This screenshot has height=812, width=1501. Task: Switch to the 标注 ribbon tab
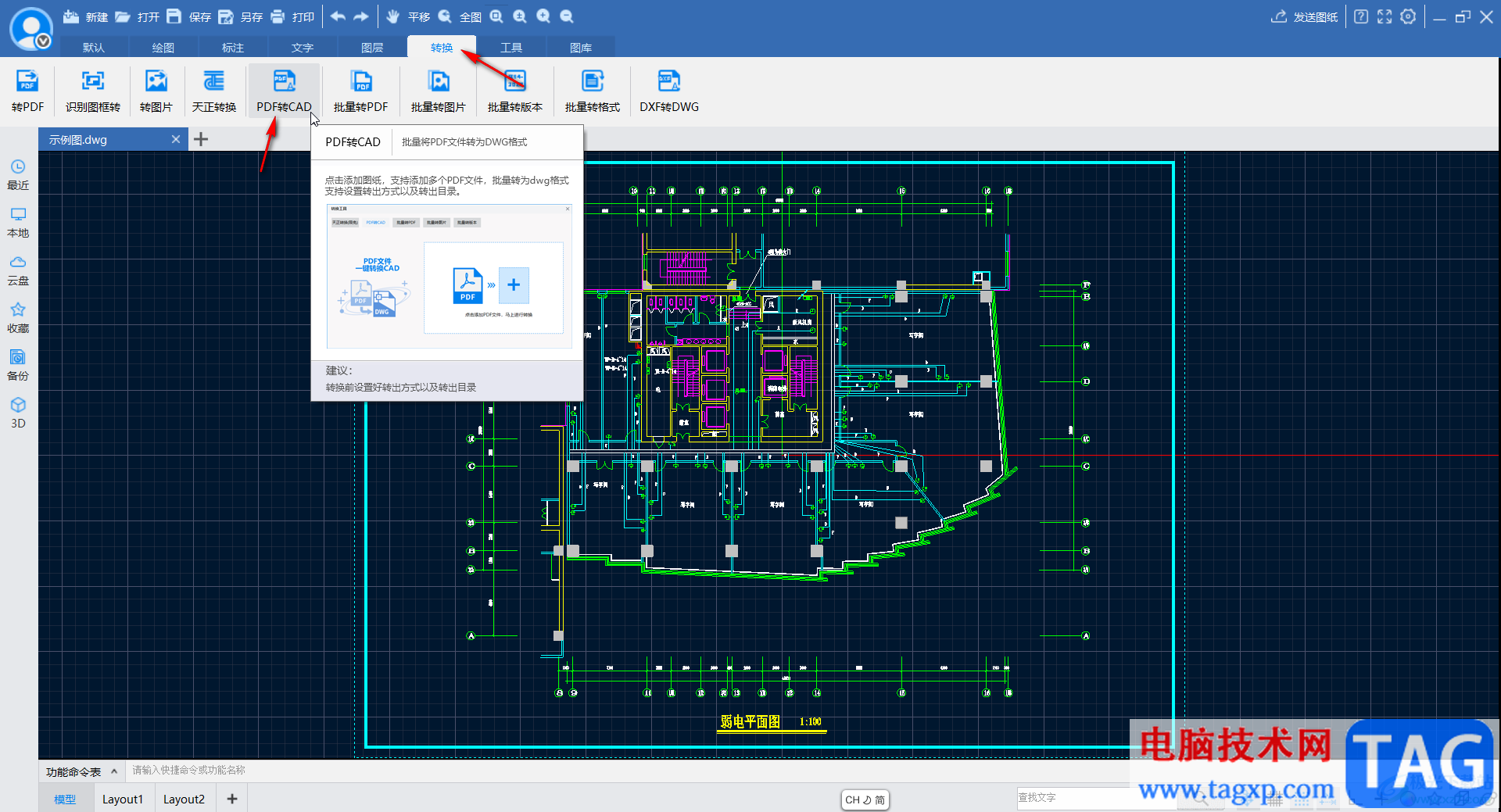coord(233,48)
